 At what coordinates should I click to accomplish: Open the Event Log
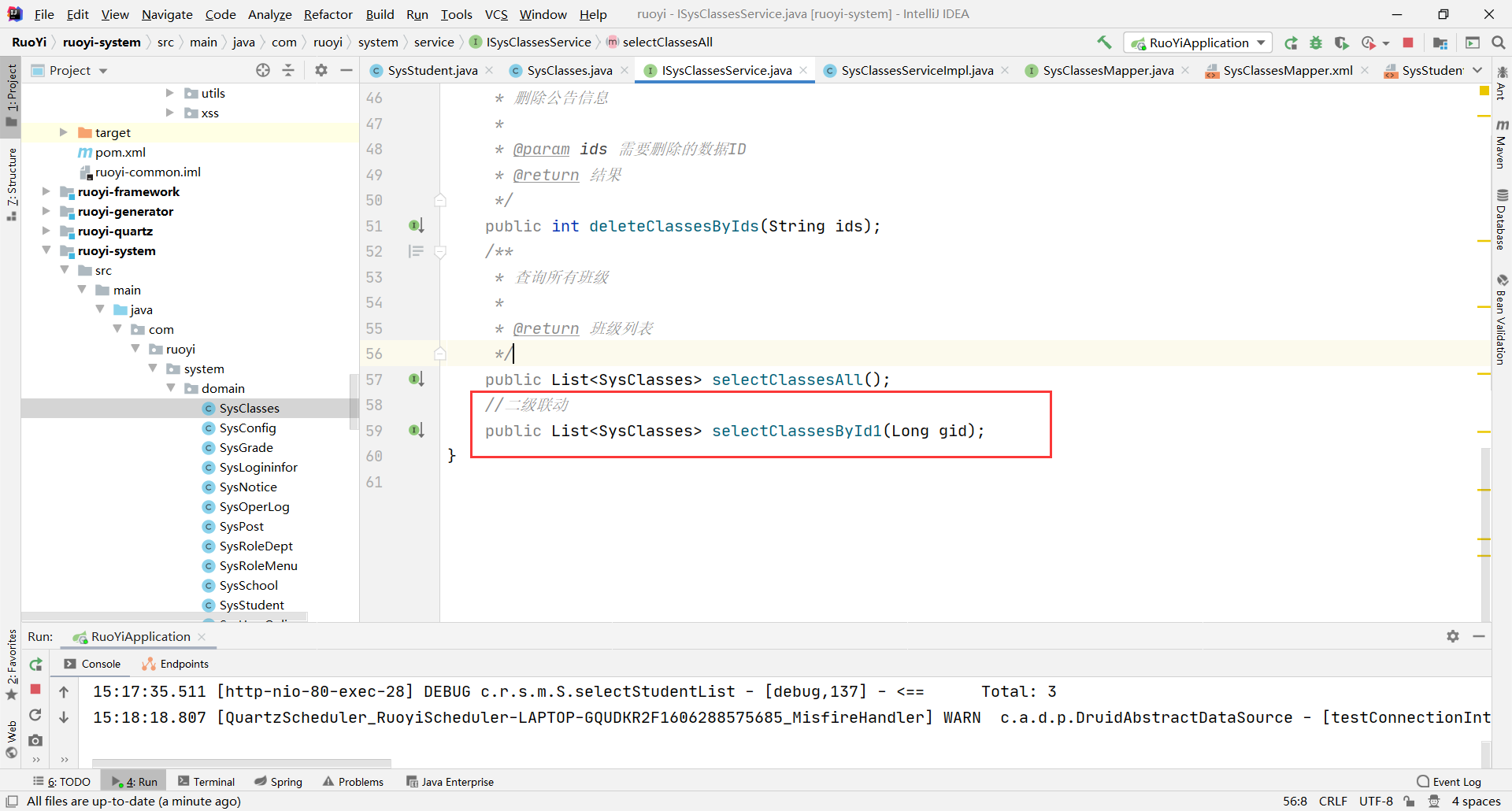(x=1449, y=782)
